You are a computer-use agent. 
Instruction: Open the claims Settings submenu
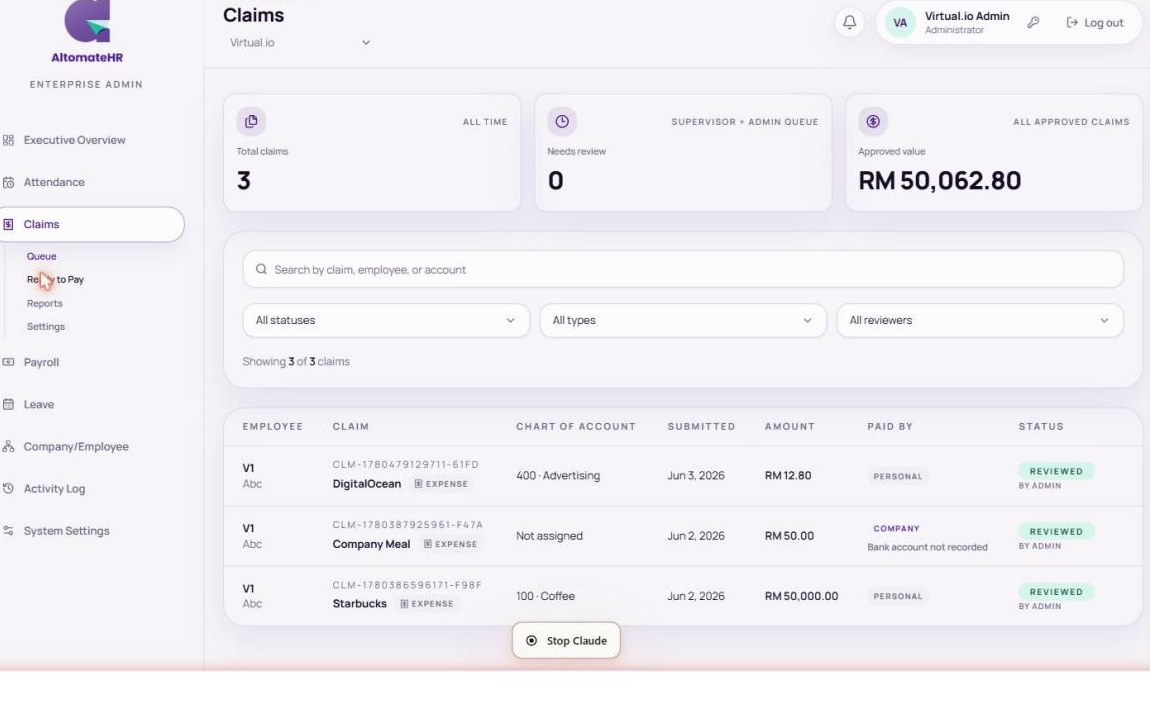[x=45, y=327]
